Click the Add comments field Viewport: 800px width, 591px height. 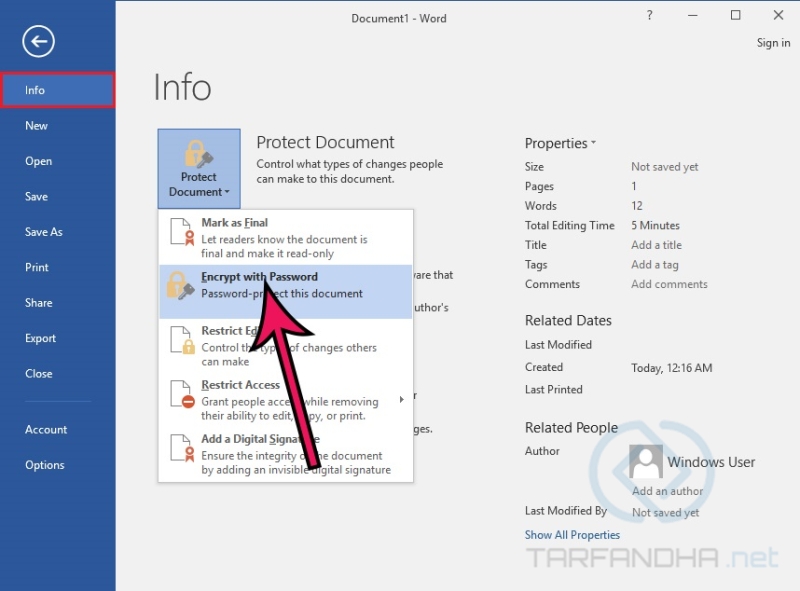tap(669, 284)
